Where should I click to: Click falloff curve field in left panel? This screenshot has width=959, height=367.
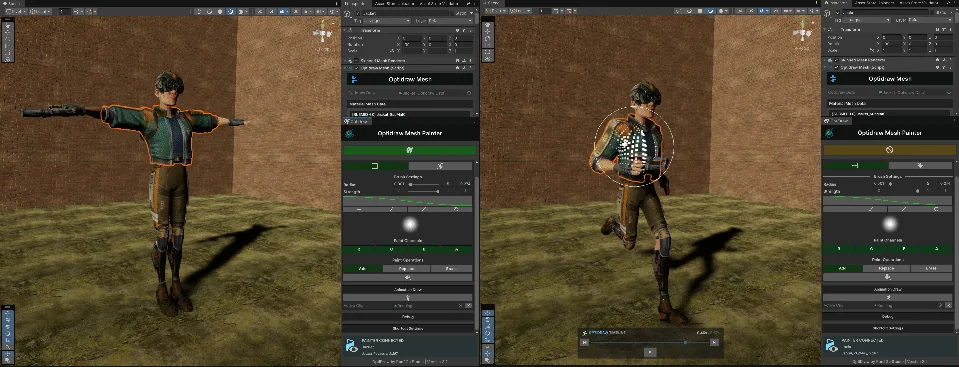pos(407,201)
